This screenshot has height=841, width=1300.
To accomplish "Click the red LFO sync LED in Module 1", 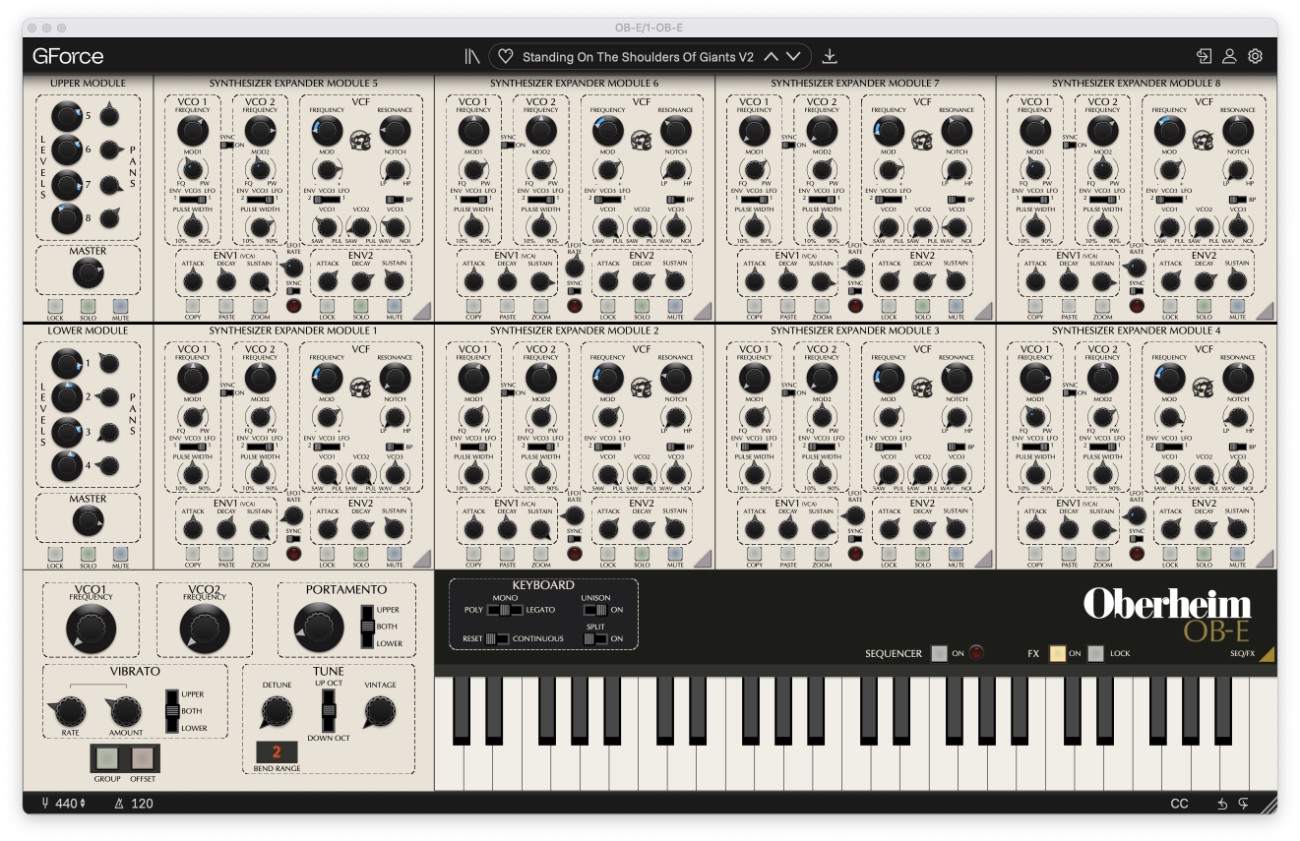I will [x=294, y=553].
